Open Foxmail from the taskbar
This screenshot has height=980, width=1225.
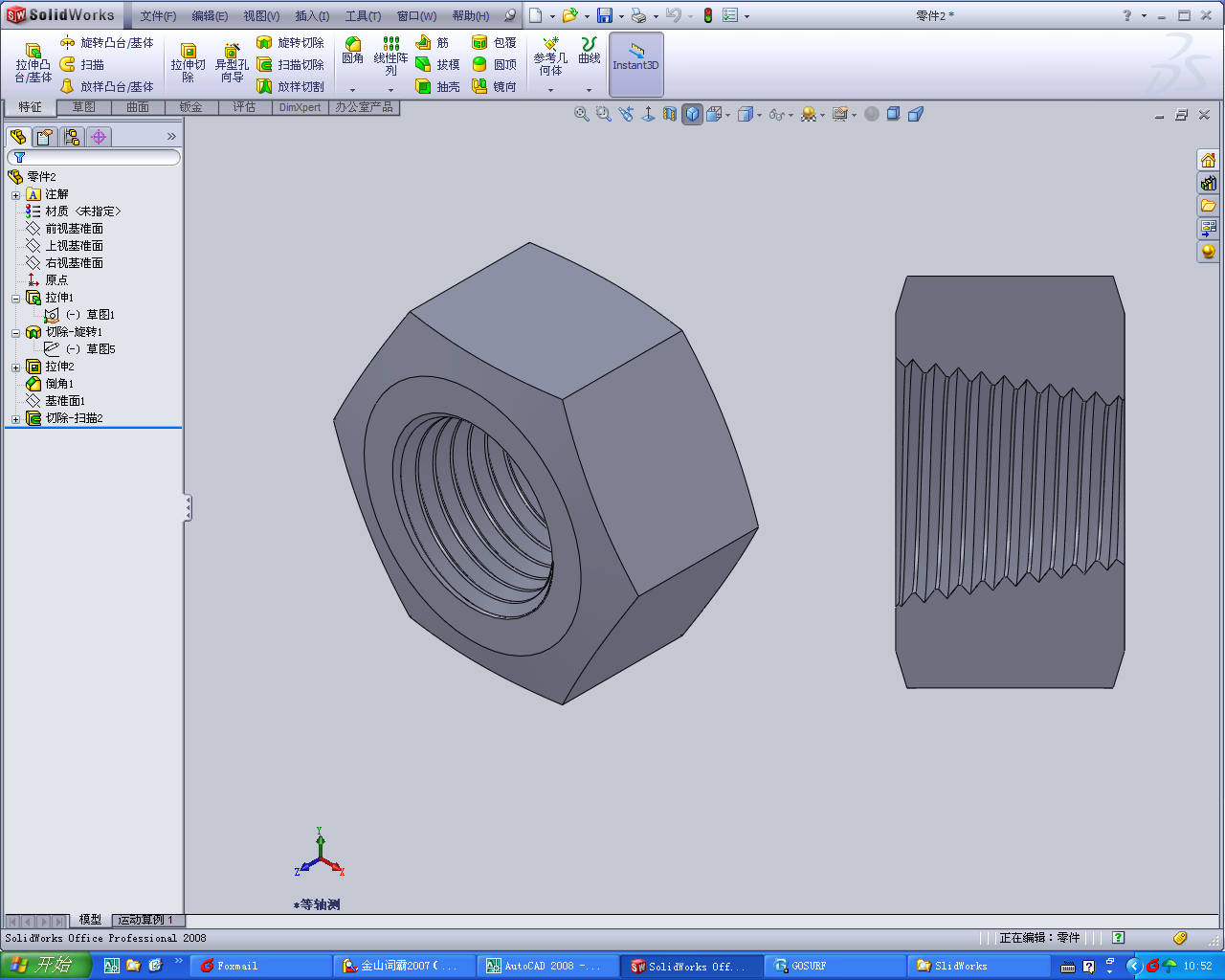tap(260, 966)
